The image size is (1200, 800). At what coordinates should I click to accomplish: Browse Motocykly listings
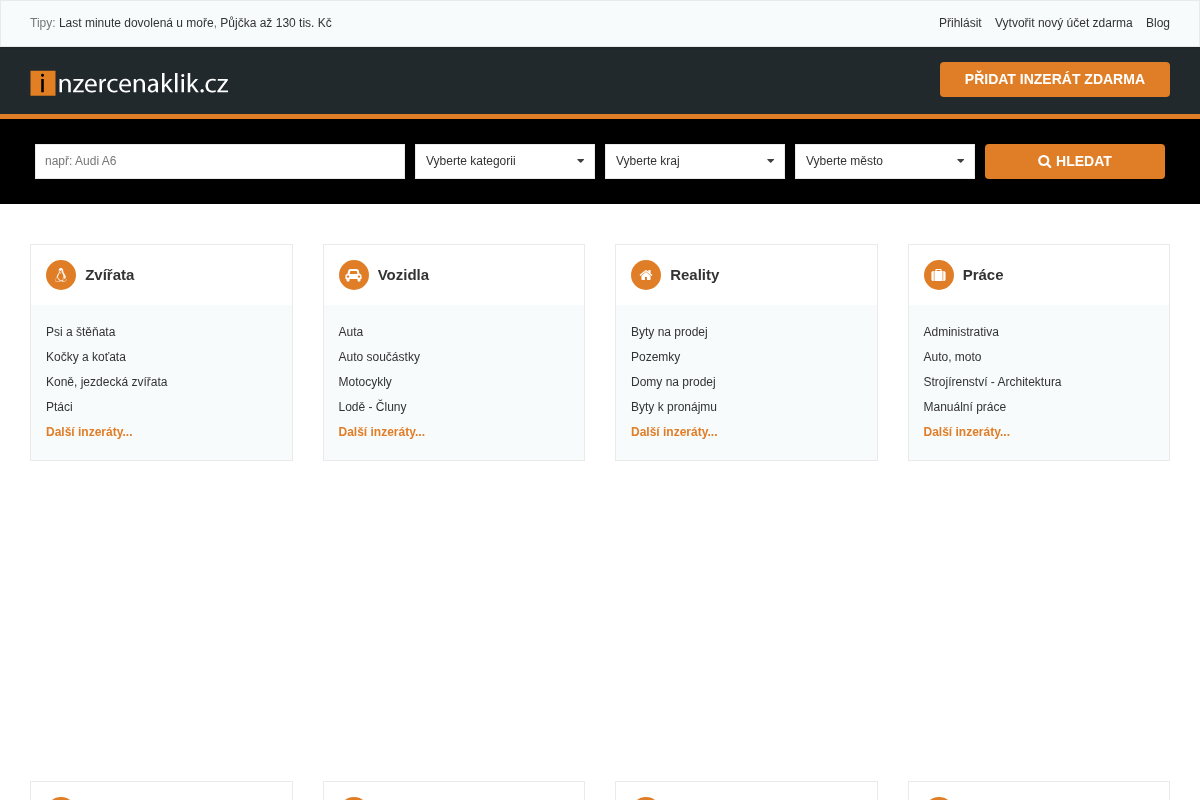coord(365,382)
